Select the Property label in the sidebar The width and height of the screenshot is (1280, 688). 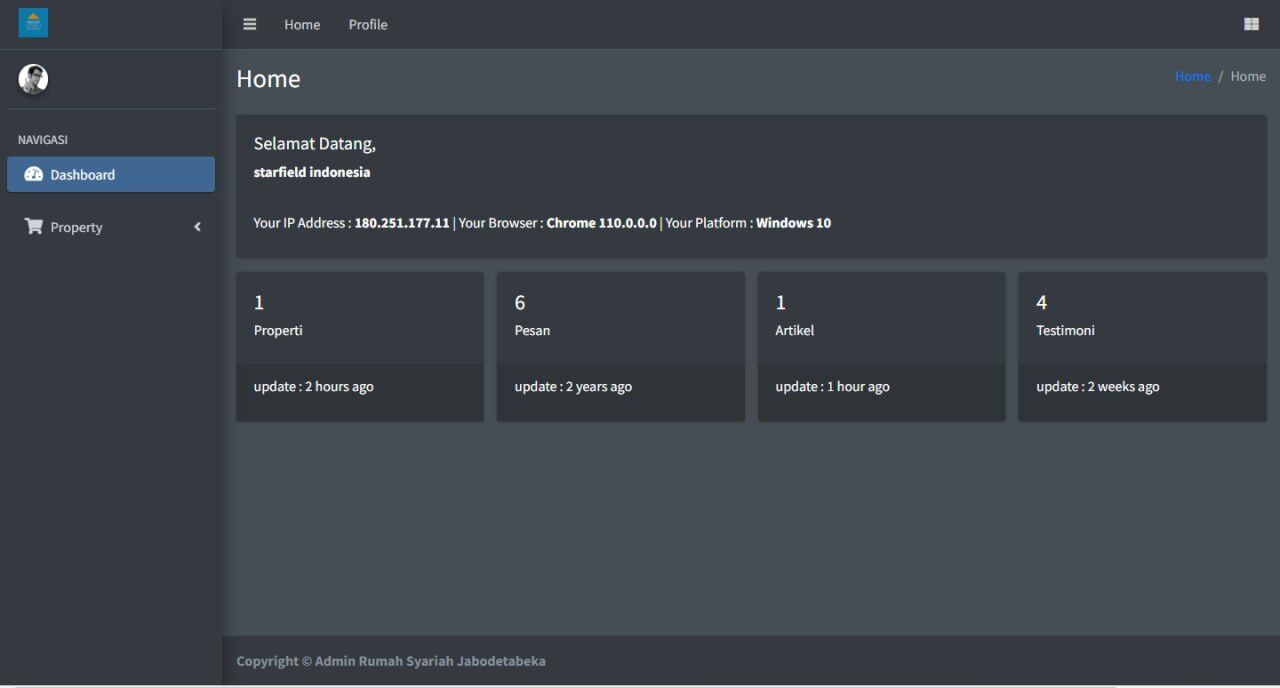(x=77, y=227)
